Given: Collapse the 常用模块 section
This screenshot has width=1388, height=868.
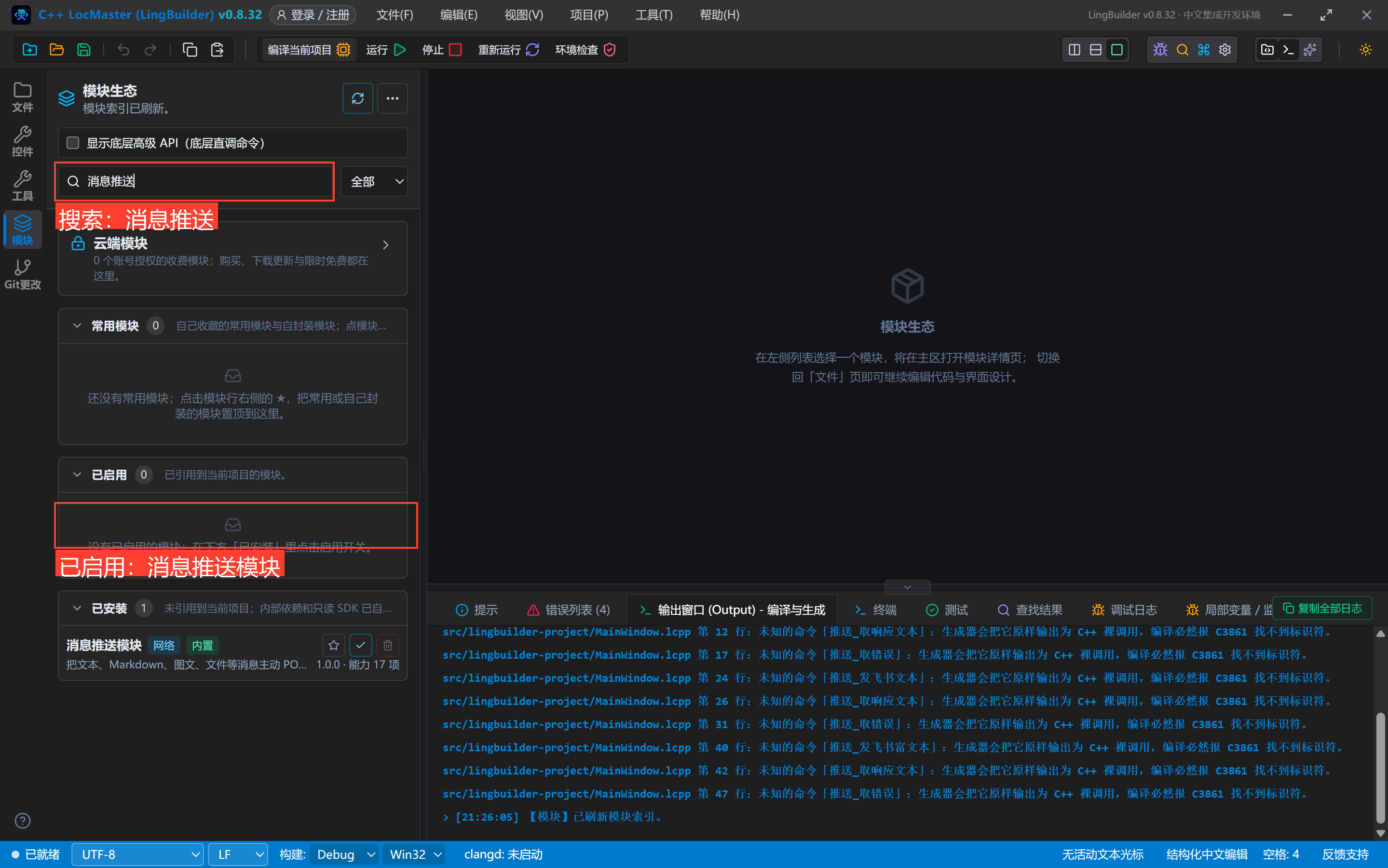Looking at the screenshot, I should click(77, 325).
